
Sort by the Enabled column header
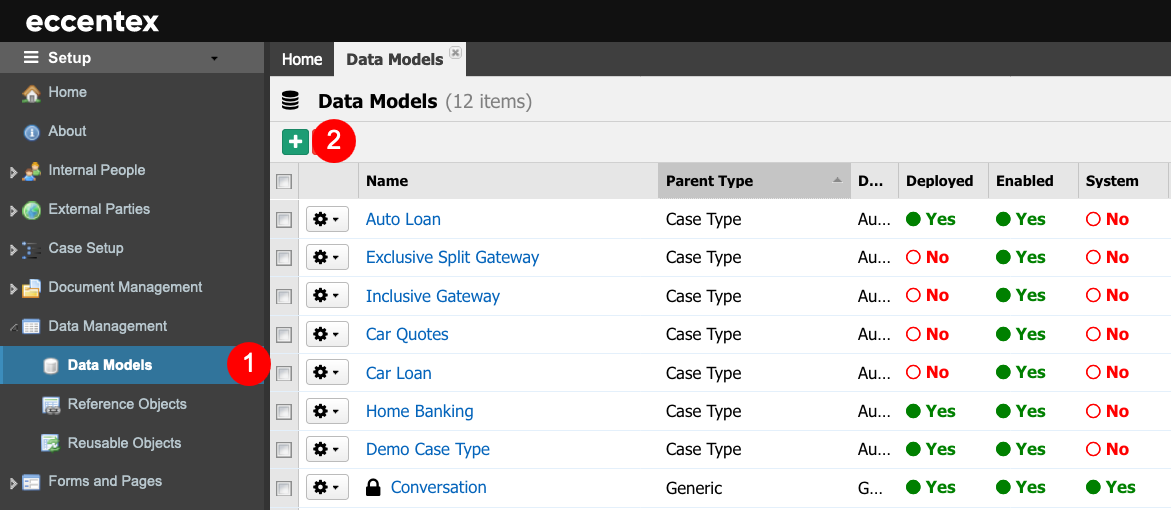click(x=1033, y=181)
